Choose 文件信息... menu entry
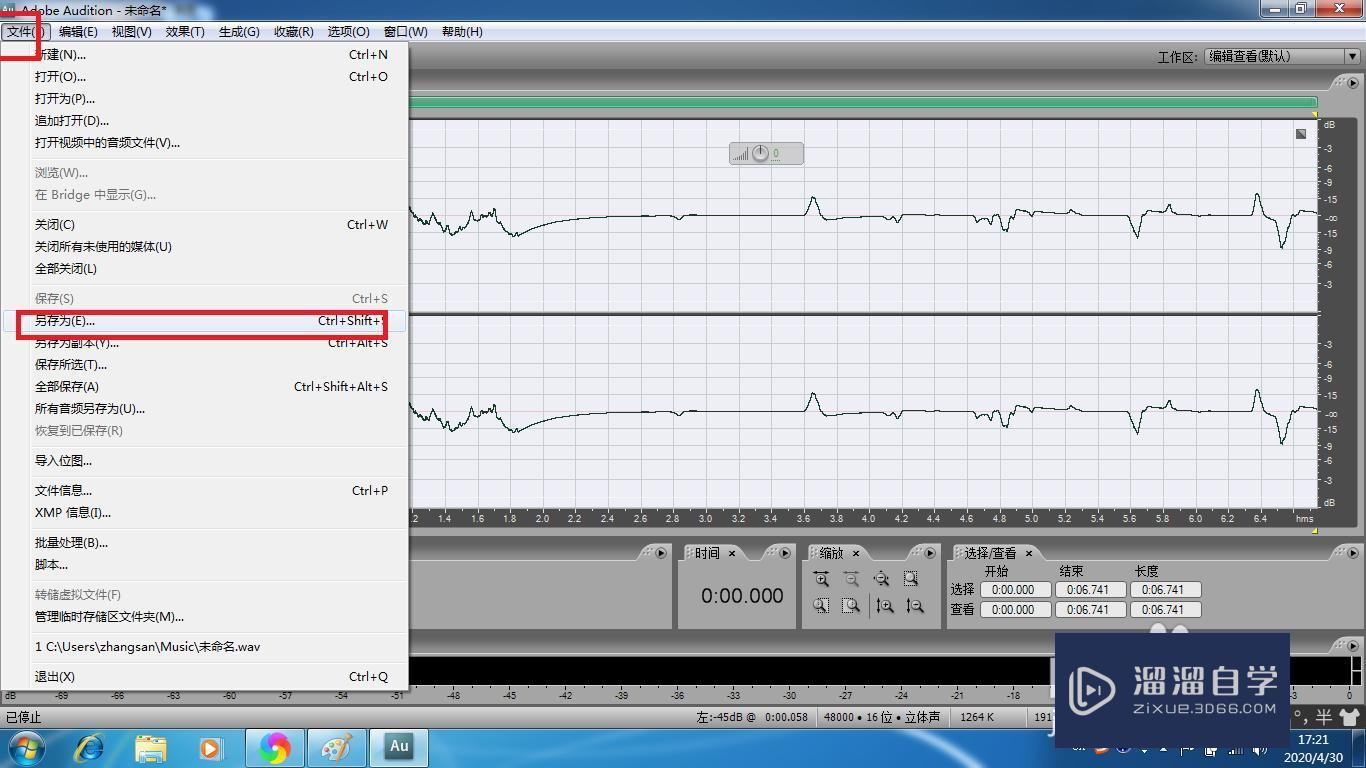 point(204,491)
